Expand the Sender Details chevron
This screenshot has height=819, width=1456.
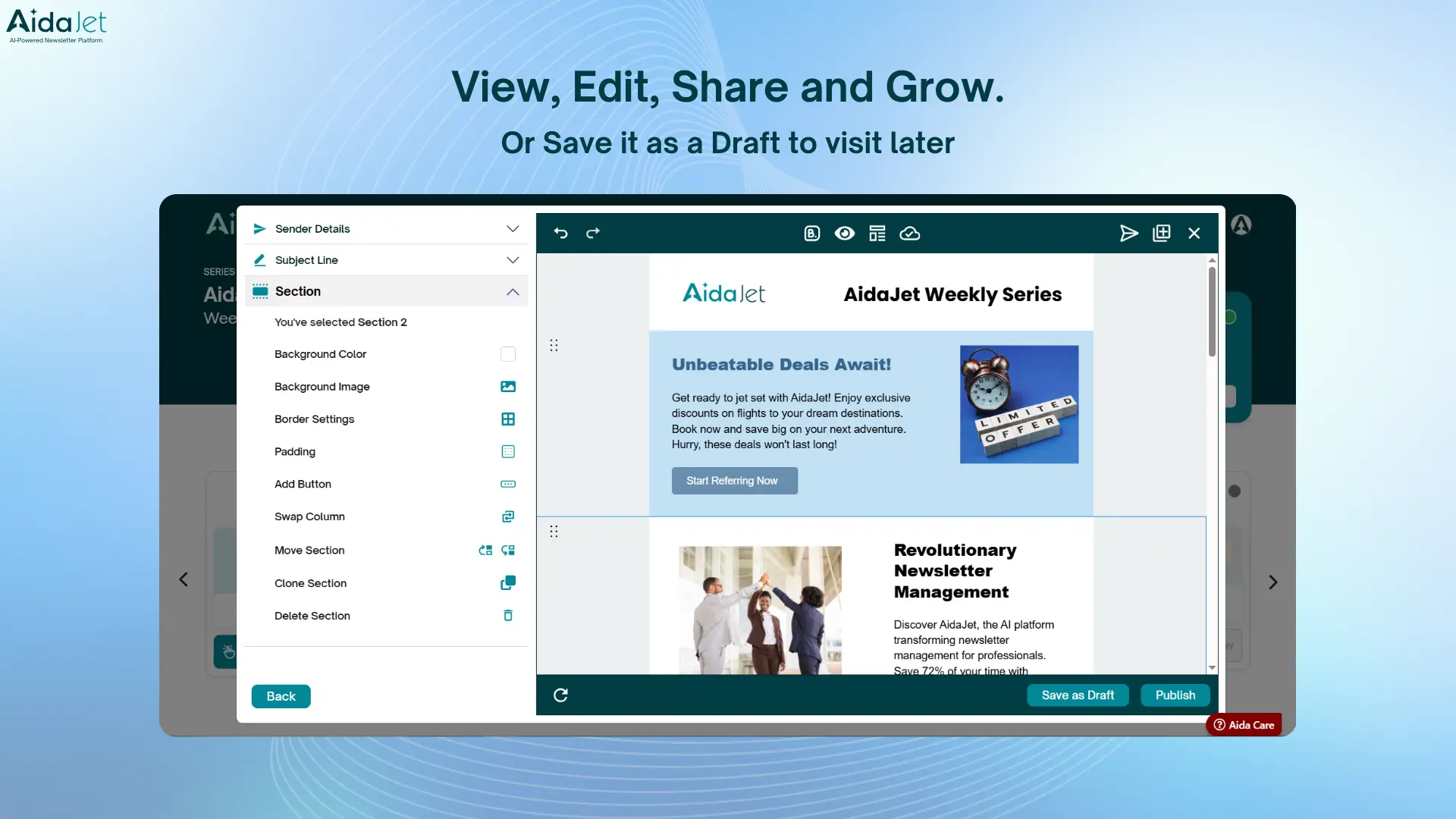click(x=513, y=229)
